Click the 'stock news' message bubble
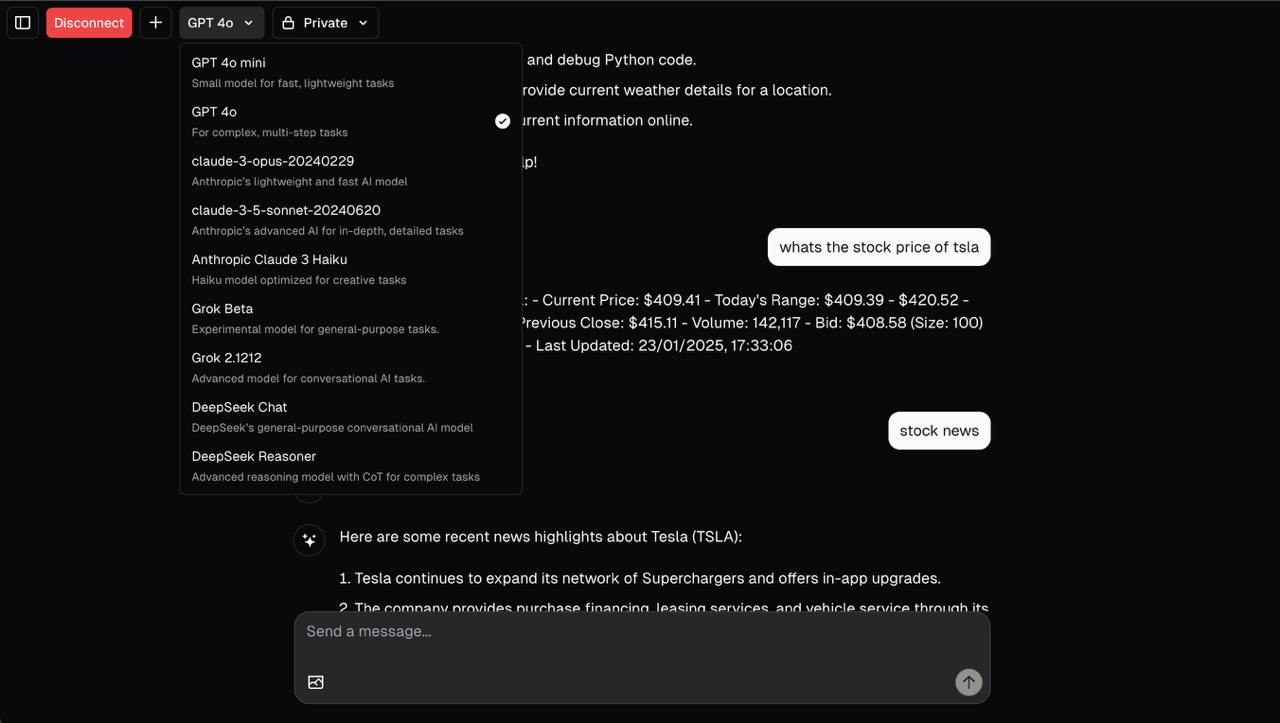Viewport: 1280px width, 723px height. click(939, 431)
